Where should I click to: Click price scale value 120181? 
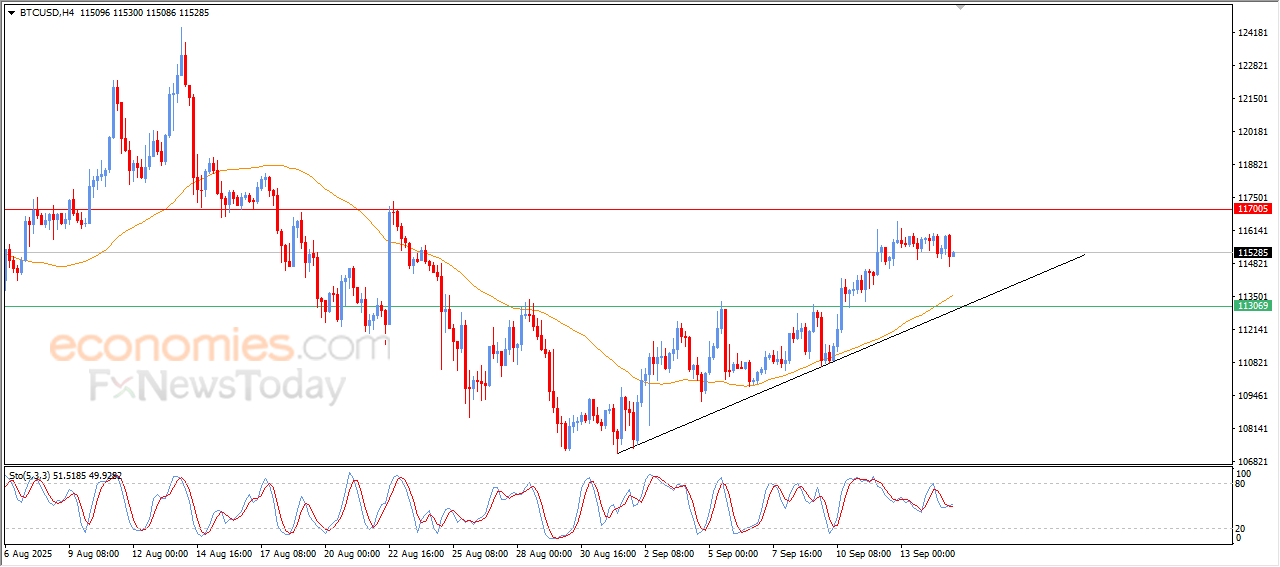pos(1253,132)
